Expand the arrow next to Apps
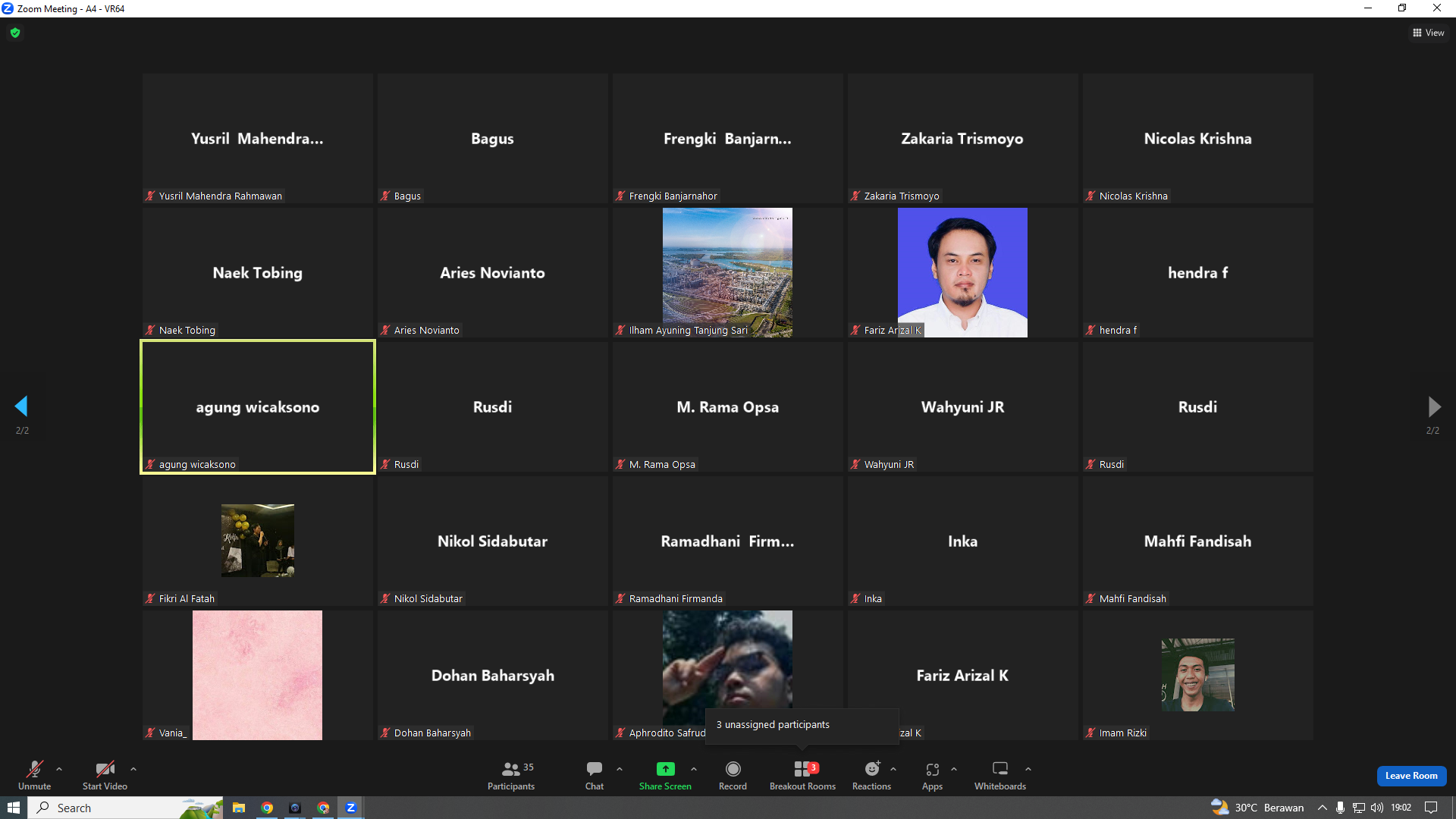Viewport: 1456px width, 819px height. [954, 769]
